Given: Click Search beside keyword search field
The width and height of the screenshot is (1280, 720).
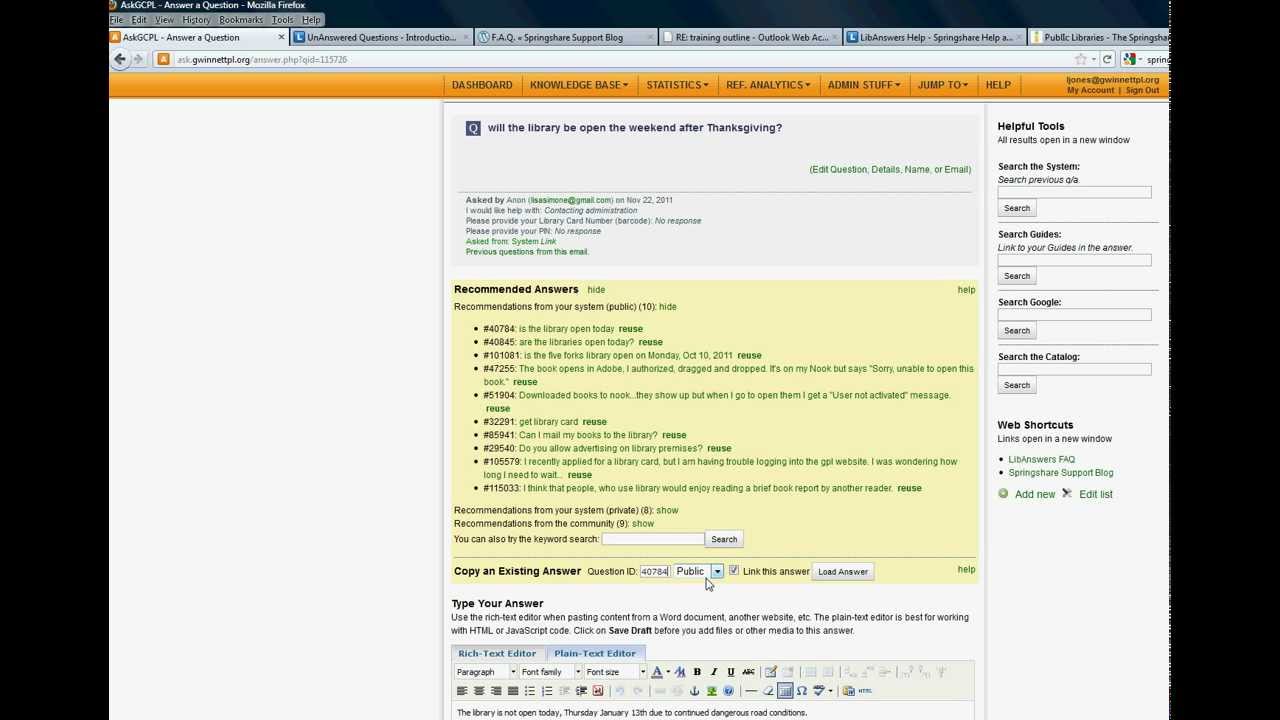Looking at the screenshot, I should click(724, 539).
